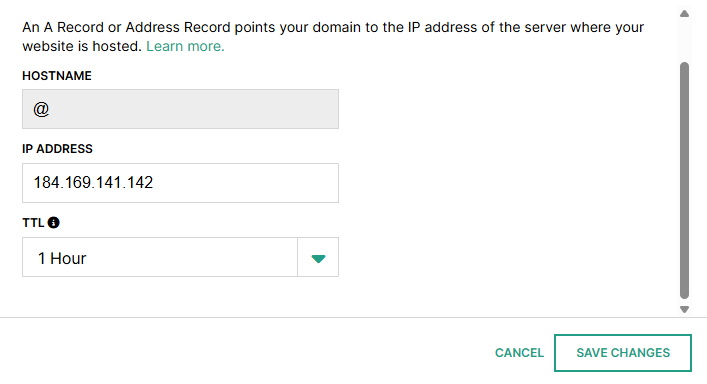Click the @ symbol in Hostname

41,110
